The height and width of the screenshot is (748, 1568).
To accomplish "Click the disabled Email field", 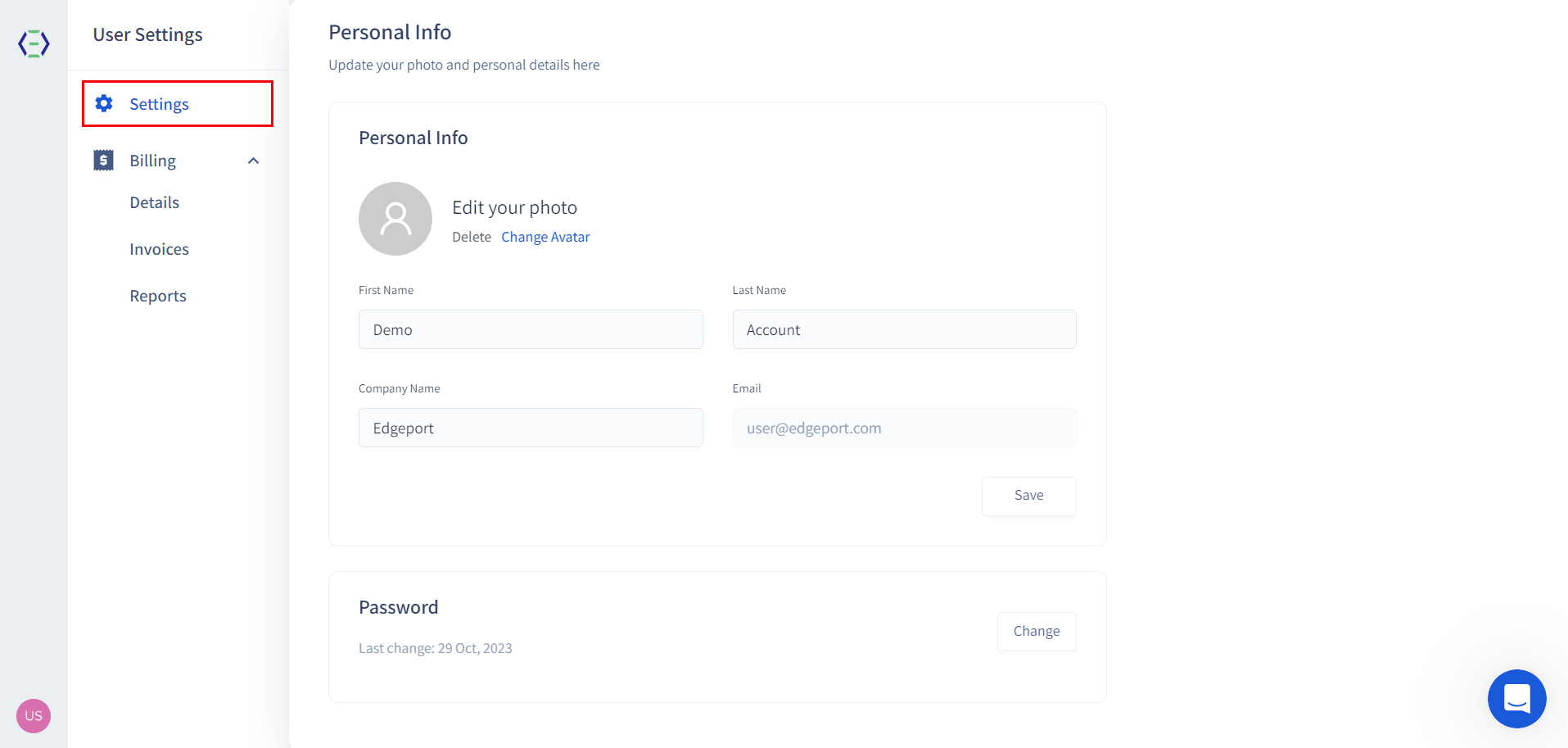I will tap(904, 428).
